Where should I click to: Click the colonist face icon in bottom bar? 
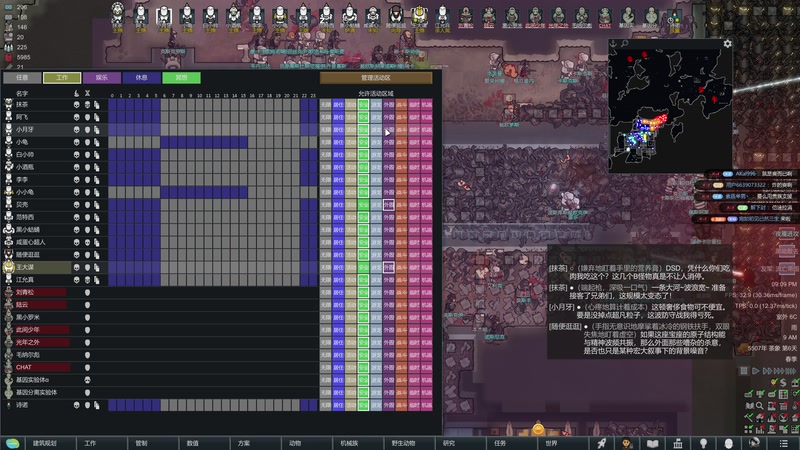coord(627,443)
